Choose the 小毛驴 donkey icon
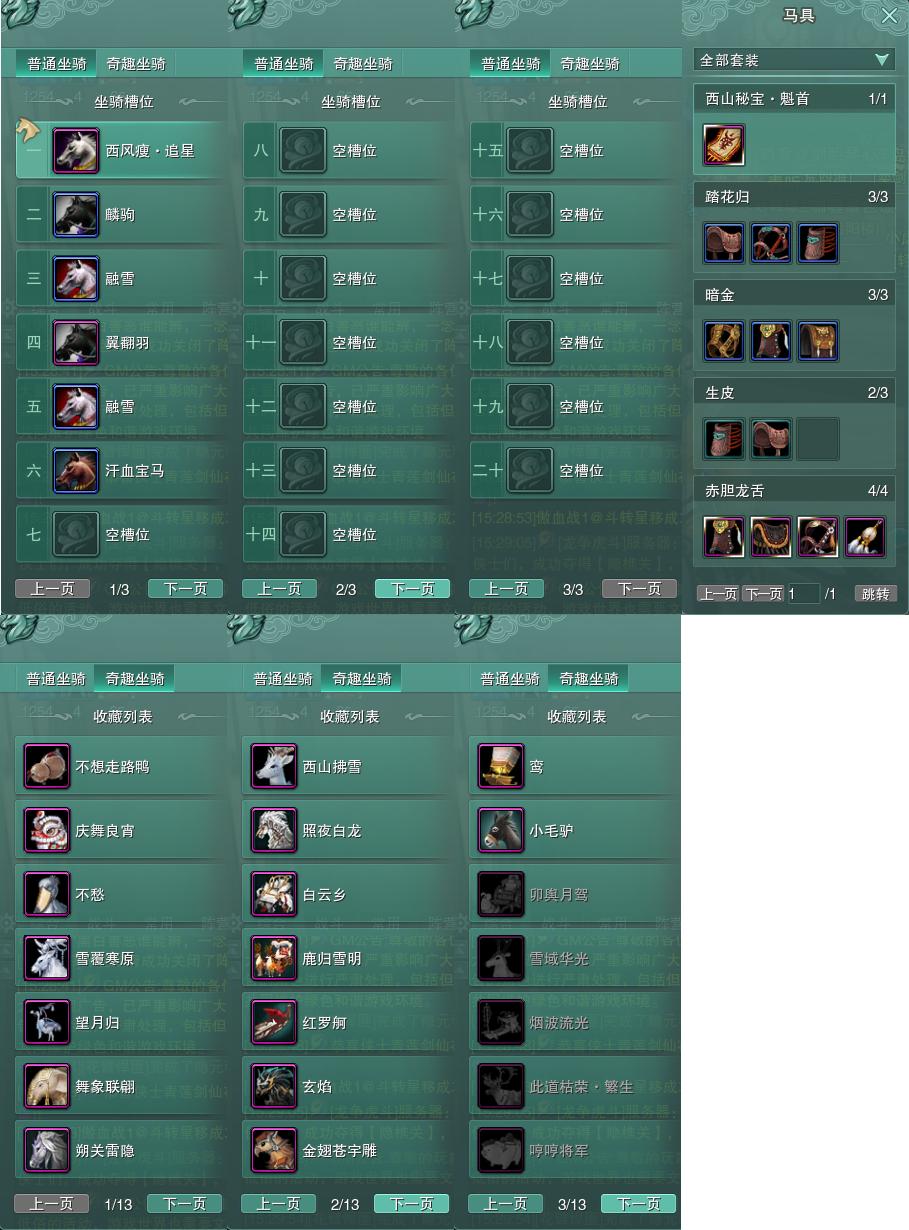 (501, 831)
